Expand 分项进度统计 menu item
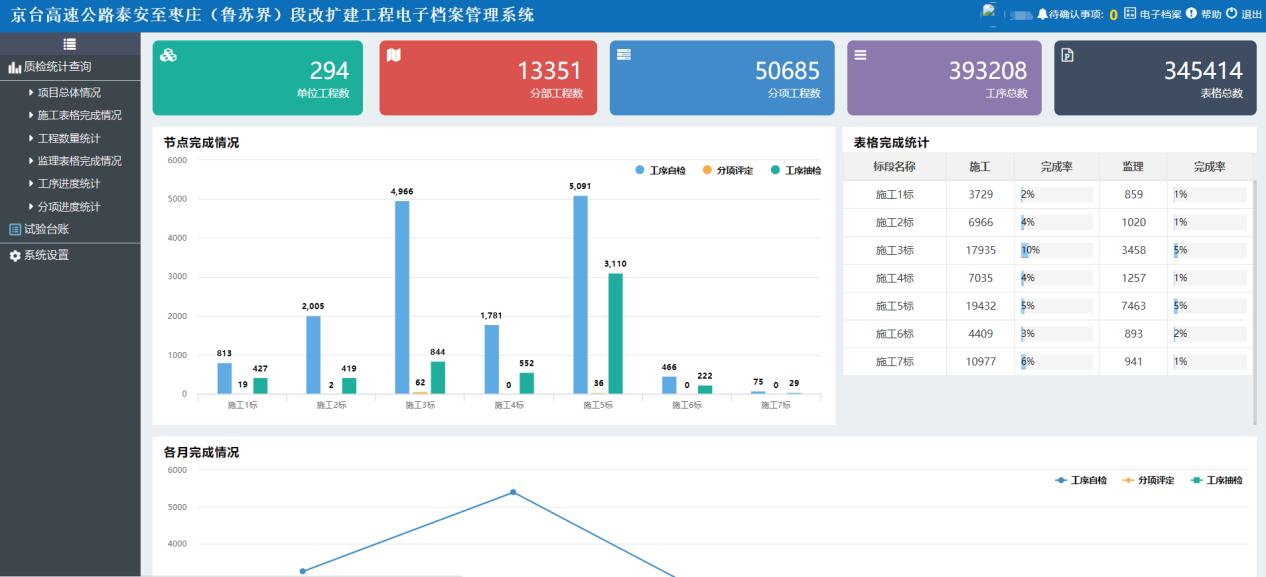Image resolution: width=1266 pixels, height=577 pixels. pos(70,207)
